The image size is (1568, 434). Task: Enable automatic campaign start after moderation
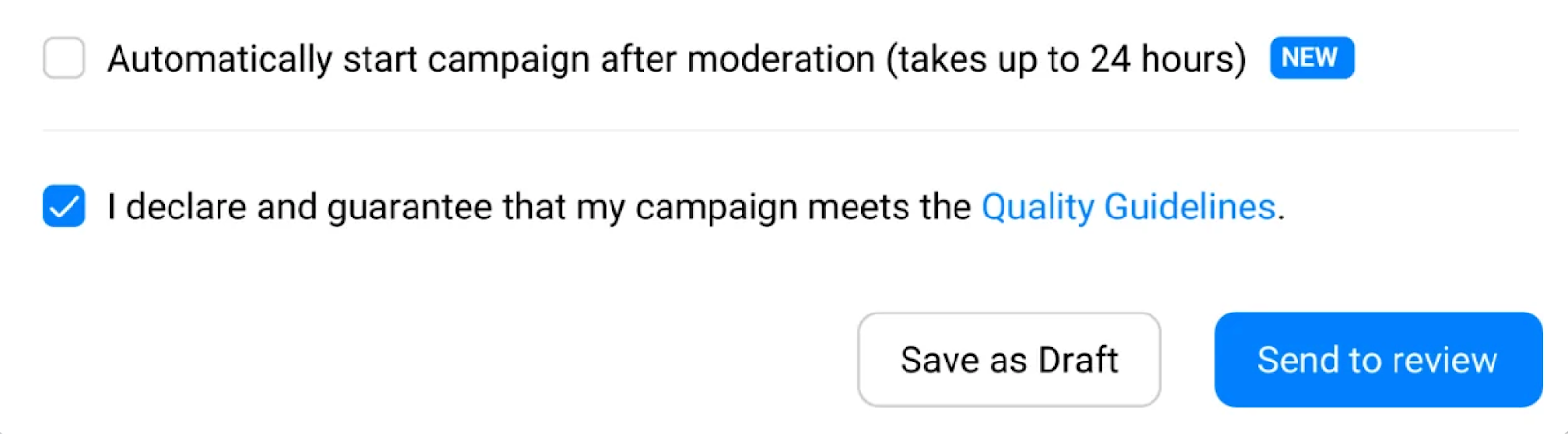point(64,59)
